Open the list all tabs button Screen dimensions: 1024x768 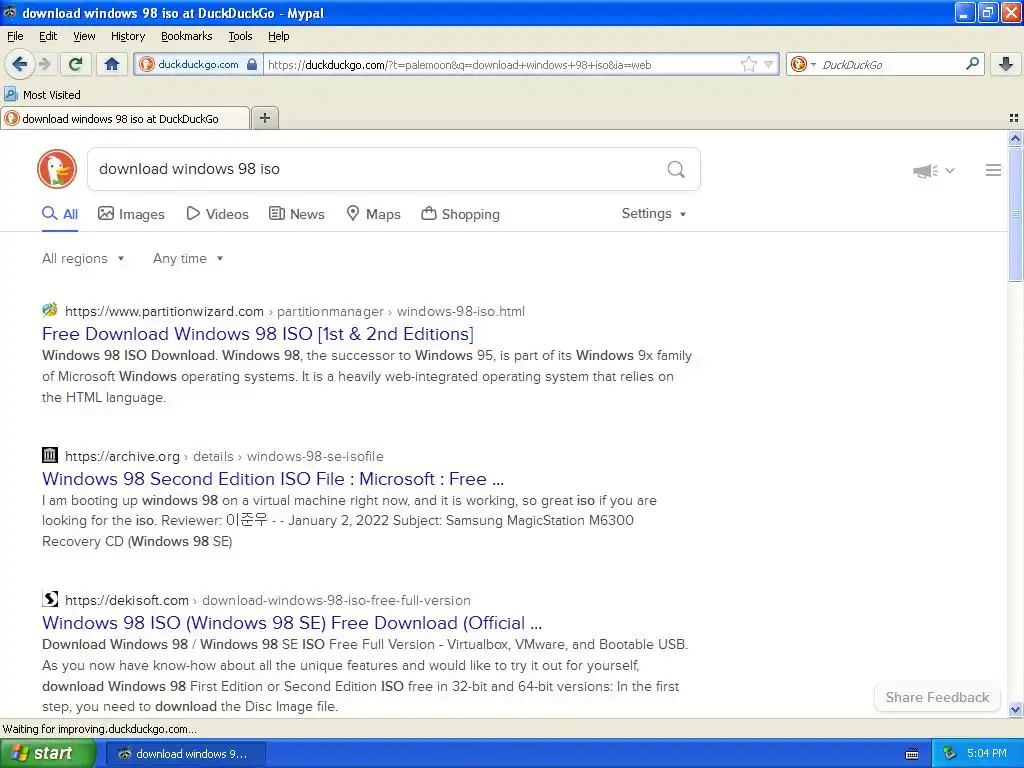point(1014,118)
